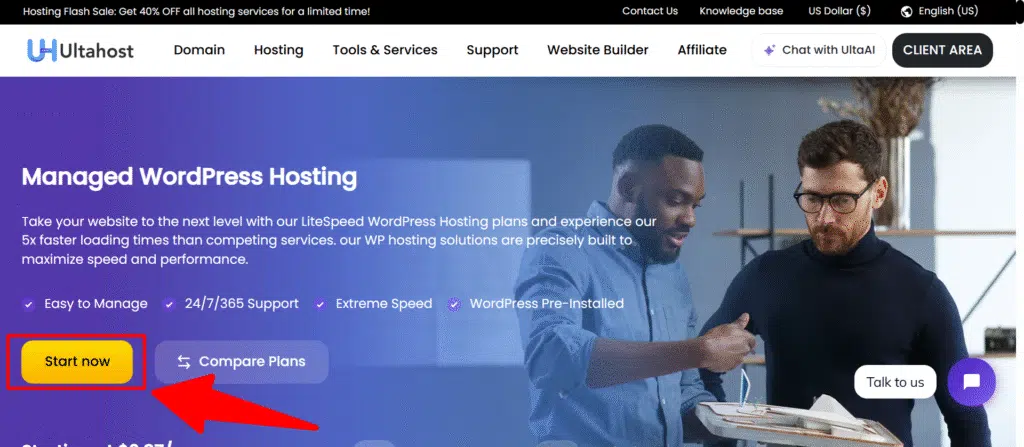Open the US Dollar currency selector
The width and height of the screenshot is (1024, 447).
(839, 11)
